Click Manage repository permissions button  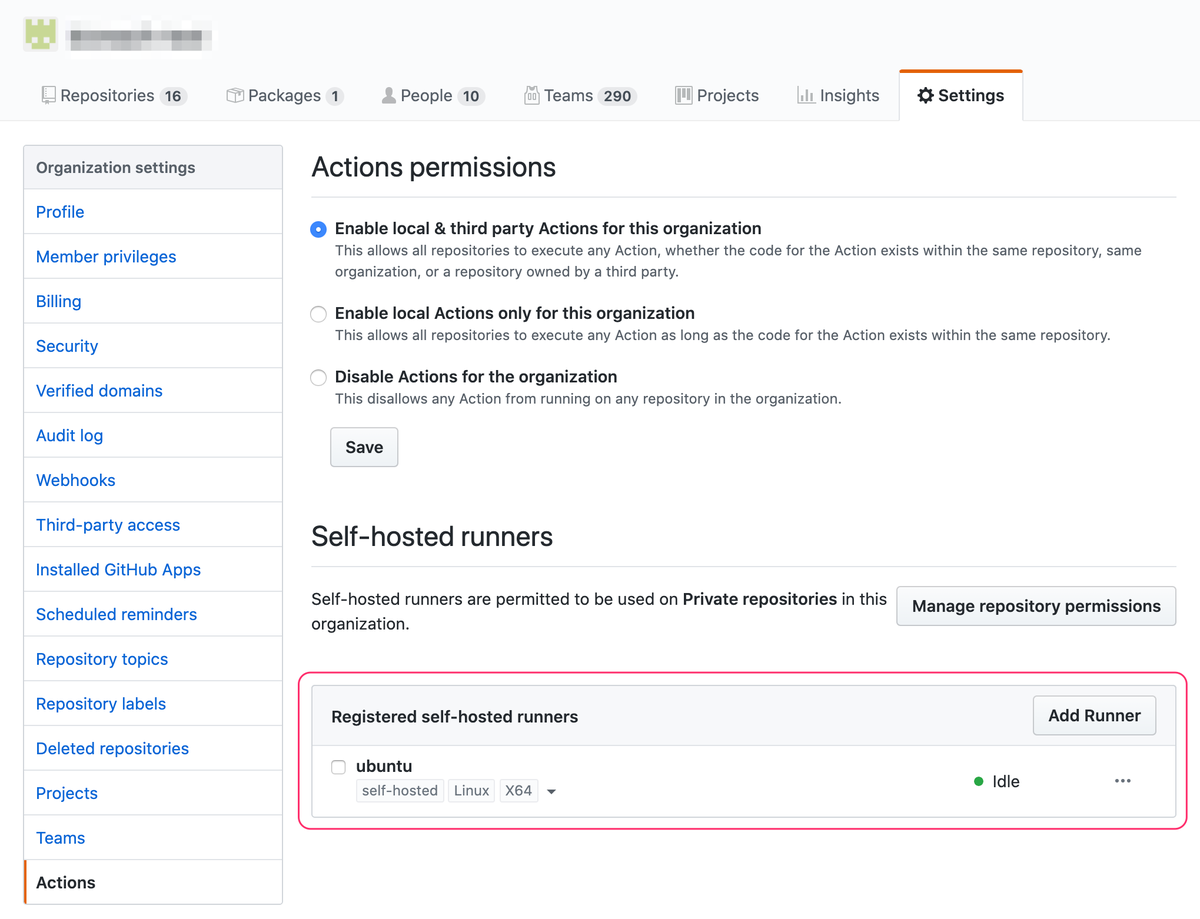pyautogui.click(x=1035, y=606)
